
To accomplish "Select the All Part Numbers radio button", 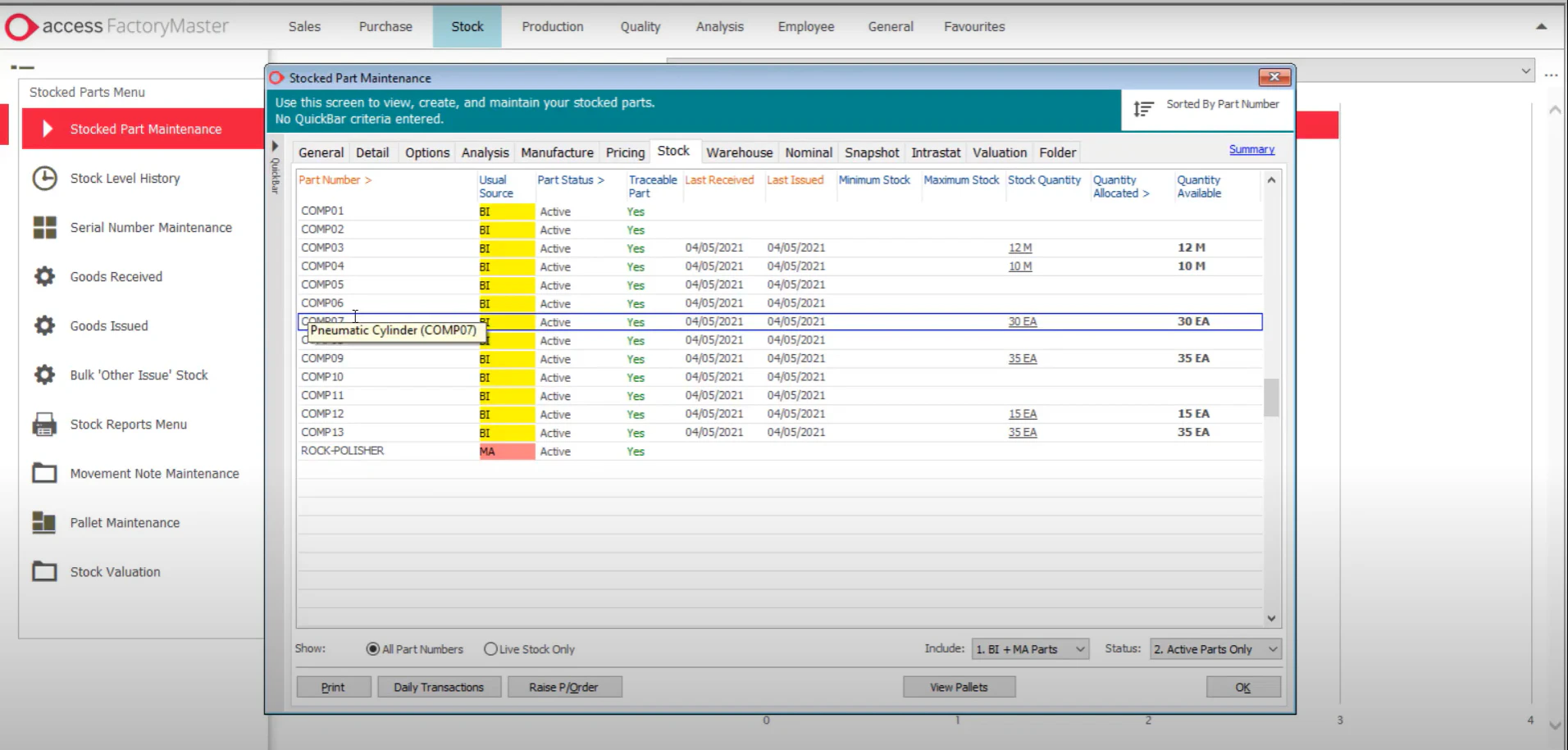I will click(374, 648).
